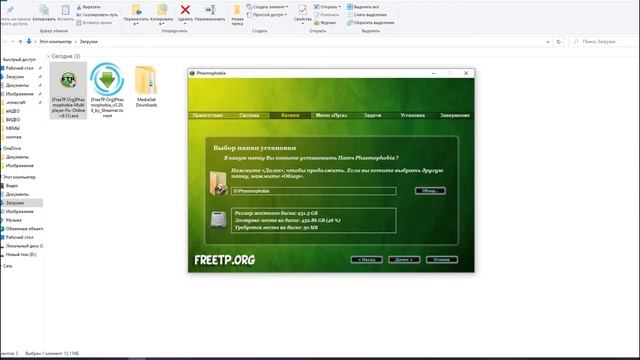Click Загрузки in address breadcrumb
This screenshot has width=640, height=360.
pos(89,42)
